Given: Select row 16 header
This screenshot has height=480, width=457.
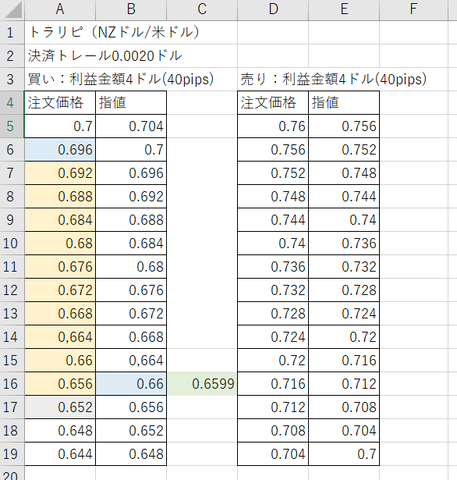Looking at the screenshot, I should 12,383.
